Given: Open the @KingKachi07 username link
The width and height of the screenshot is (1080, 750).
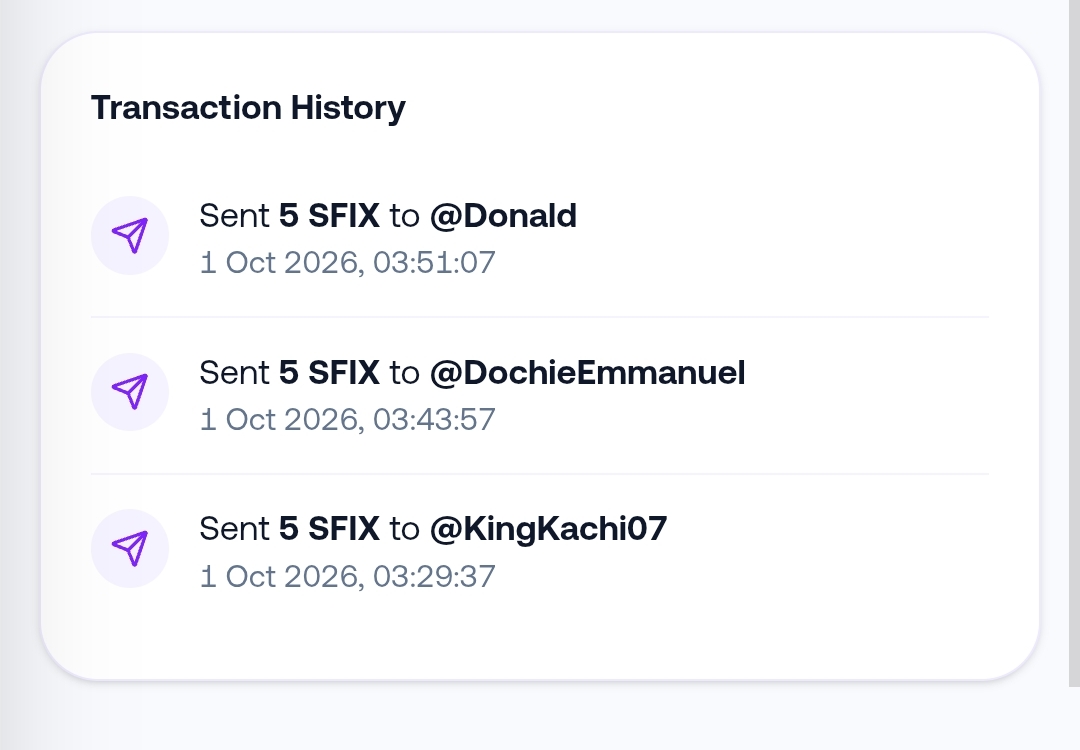Looking at the screenshot, I should pyautogui.click(x=548, y=529).
